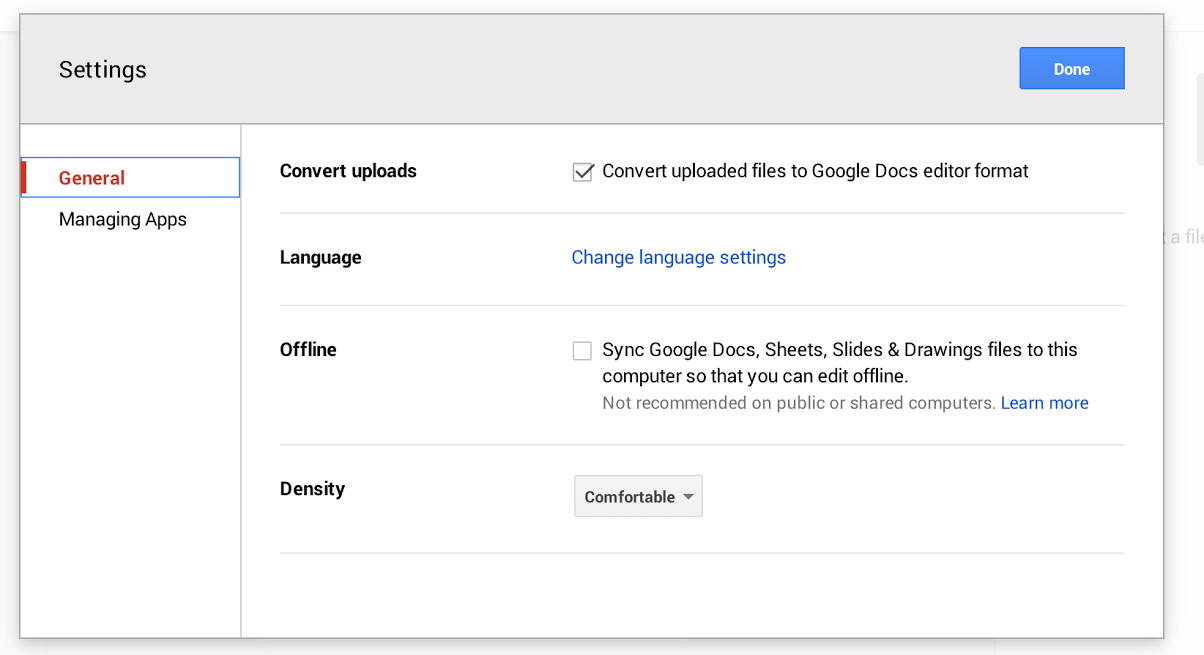Click the red marker beside General

coord(24,178)
